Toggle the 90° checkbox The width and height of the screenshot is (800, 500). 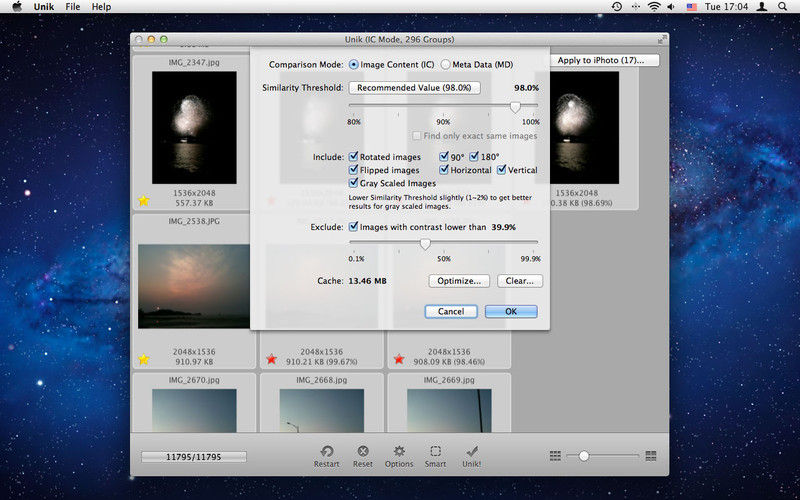coord(444,157)
